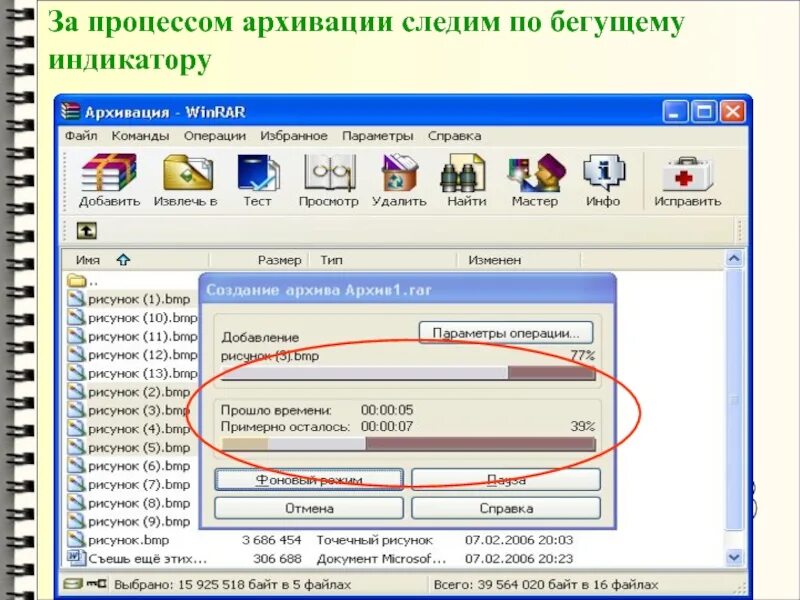Sort by Изменен column header
Viewport: 800px width, 600px height.
tap(519, 260)
